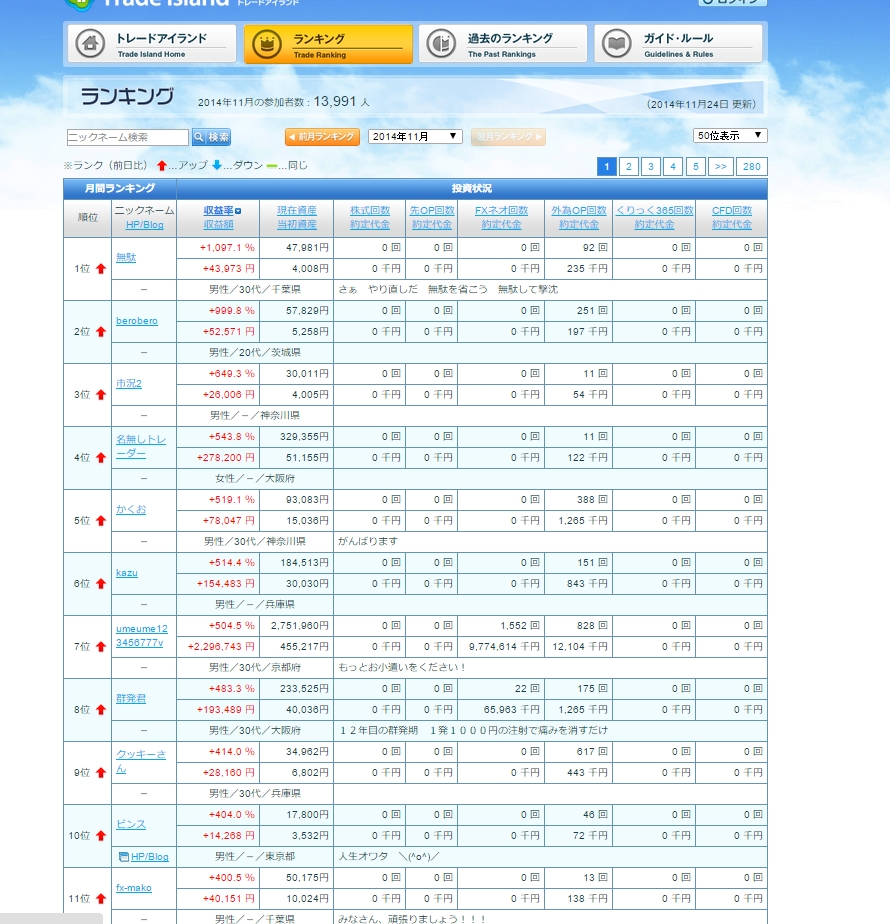Open the 2014年11月 month dropdown
Viewport: 890px width, 924px height.
coord(415,136)
